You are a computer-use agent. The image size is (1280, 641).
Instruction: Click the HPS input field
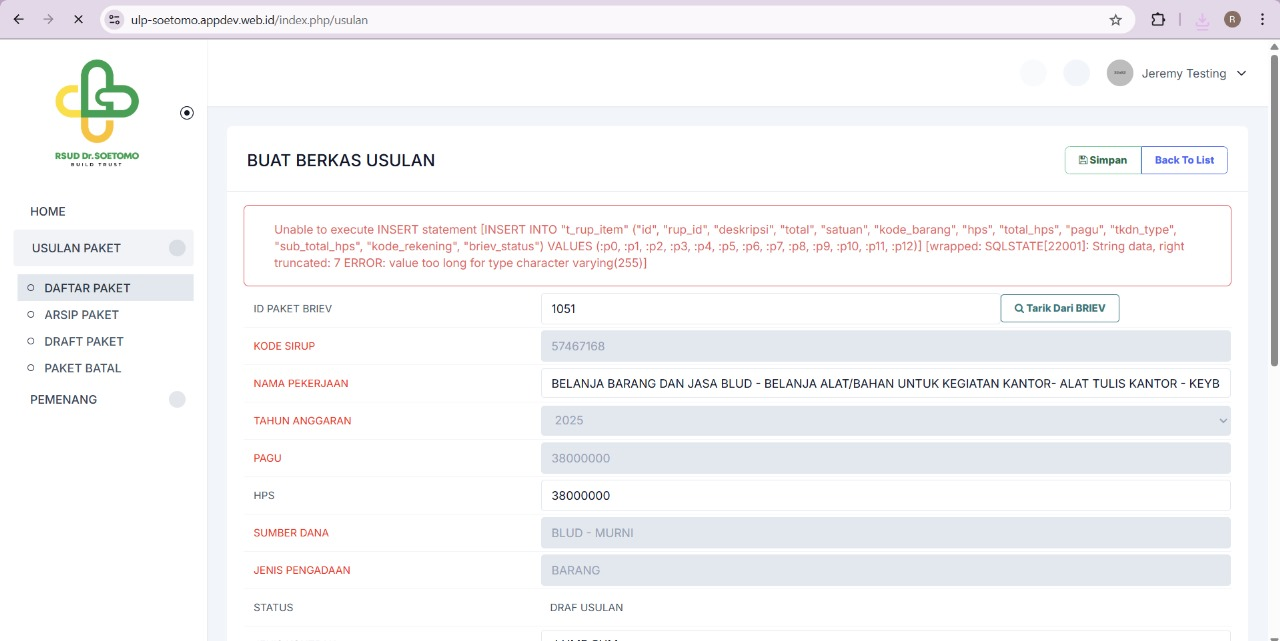coord(885,496)
